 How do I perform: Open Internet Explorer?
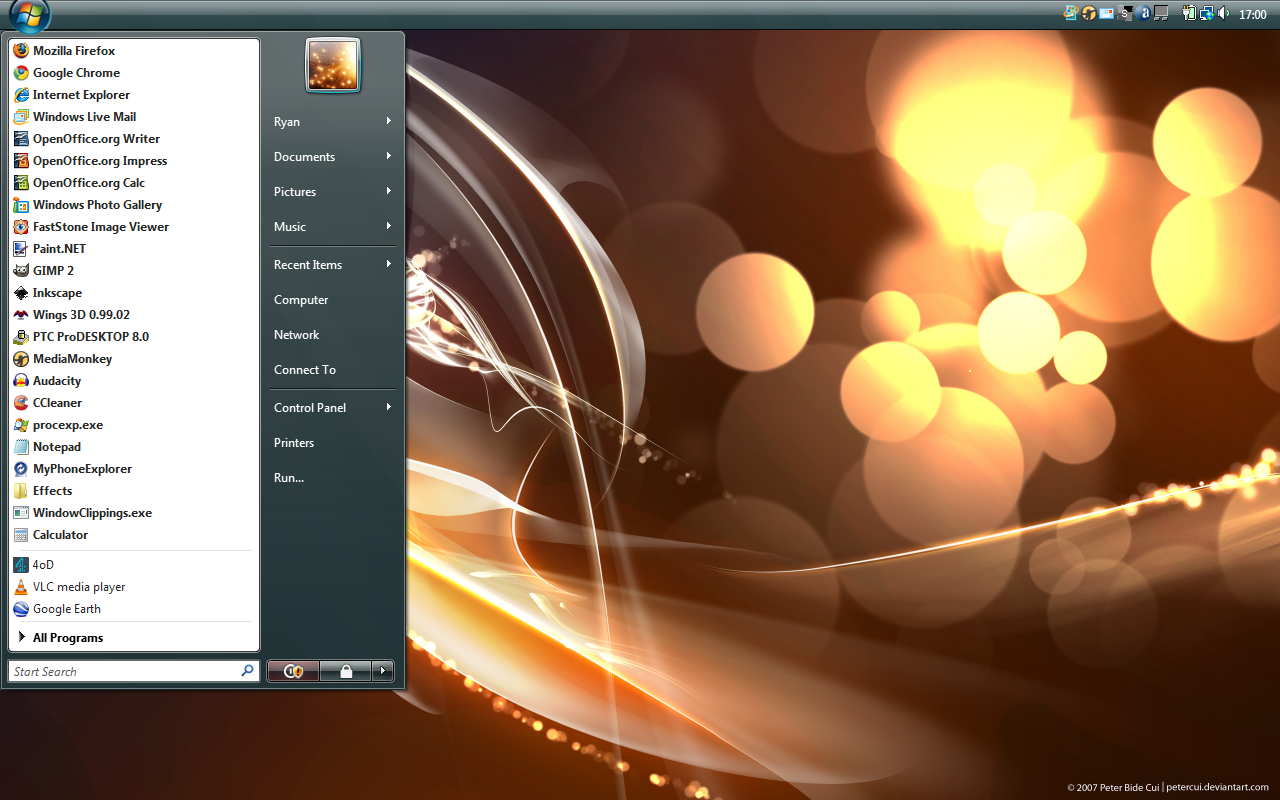(134, 95)
